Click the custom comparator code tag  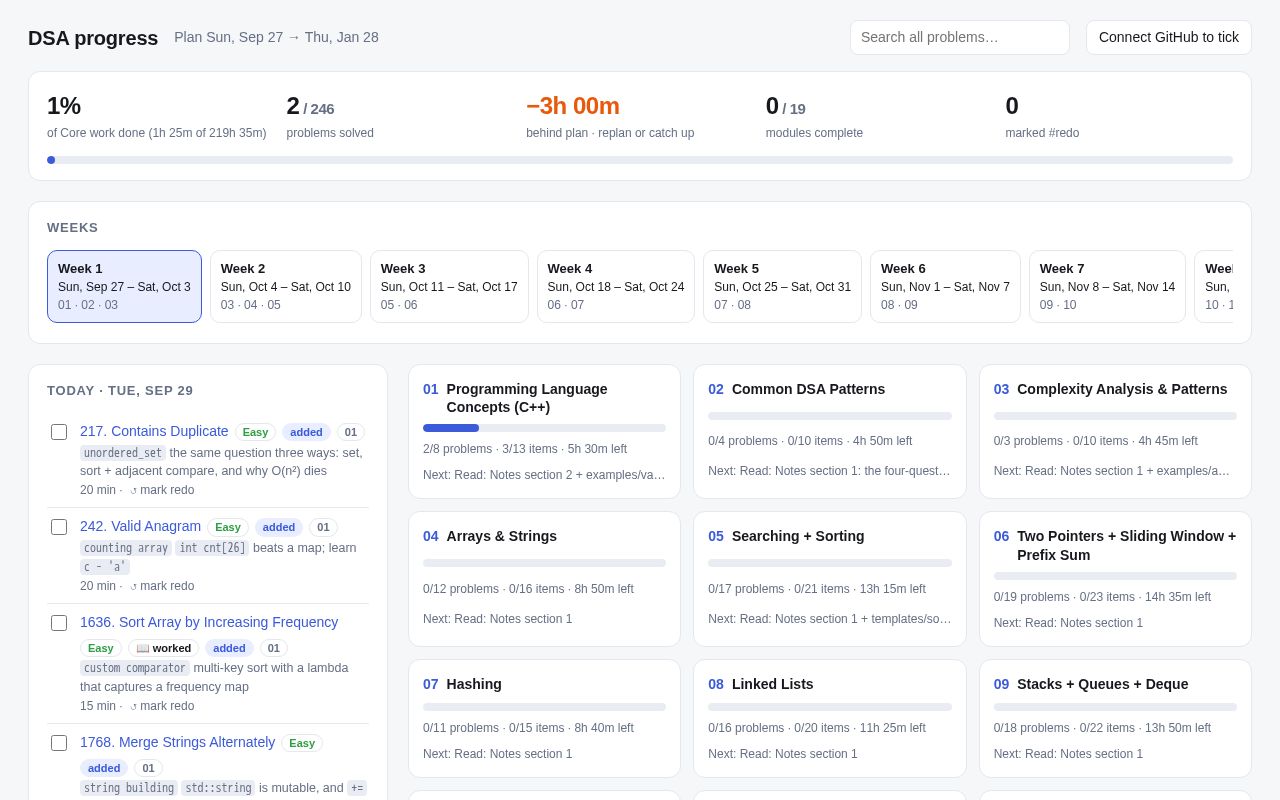(135, 668)
